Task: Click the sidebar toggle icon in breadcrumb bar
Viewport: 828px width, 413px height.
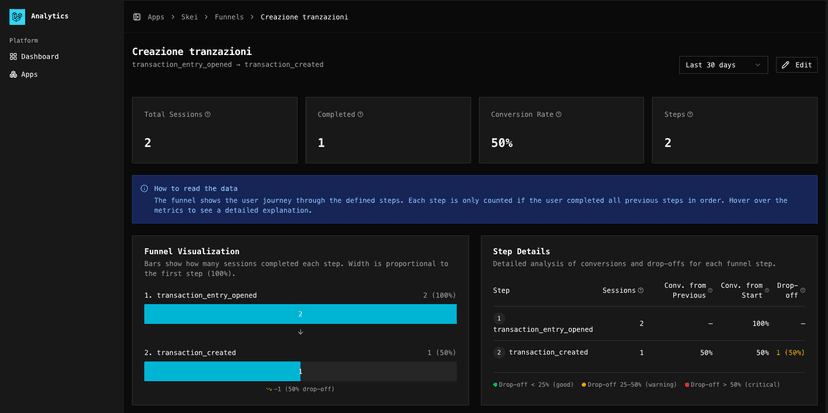Action: pos(137,17)
